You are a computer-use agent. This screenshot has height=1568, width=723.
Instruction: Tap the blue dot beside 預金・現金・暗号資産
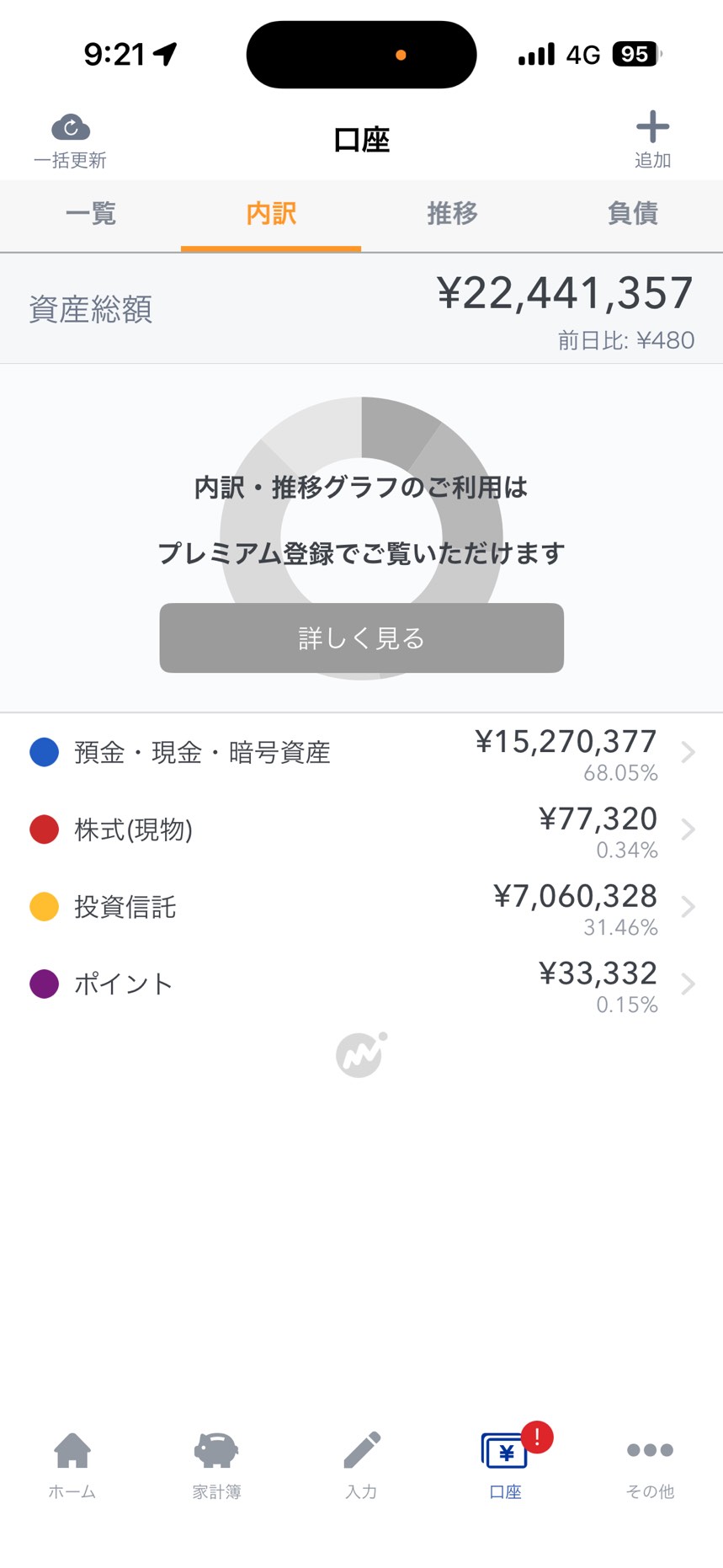pos(44,752)
